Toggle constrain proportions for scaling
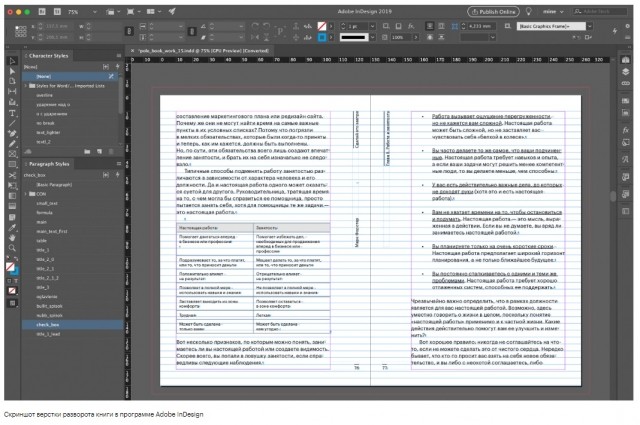 tap(192, 31)
